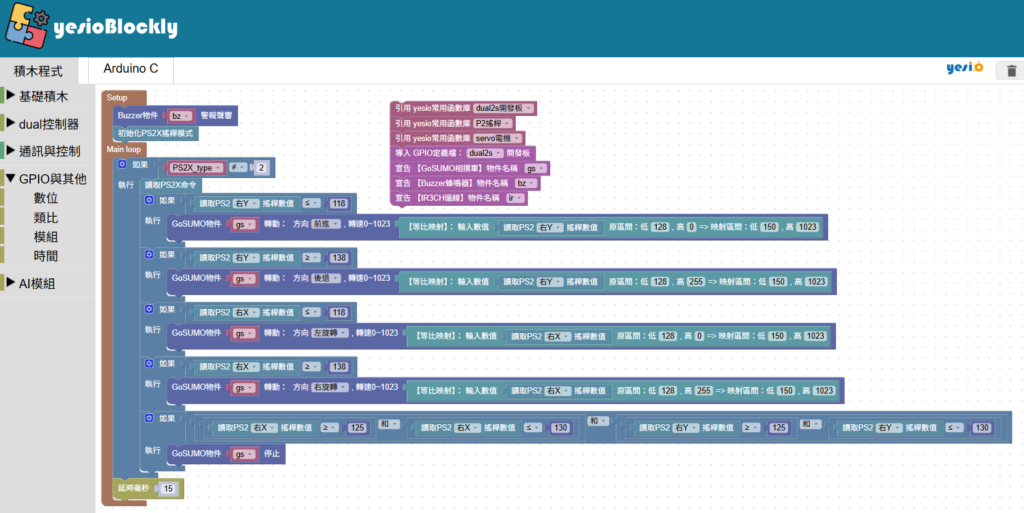Open gear icon on 右Y ≤ 118 if block
The height and width of the screenshot is (513, 1024).
coord(149,200)
